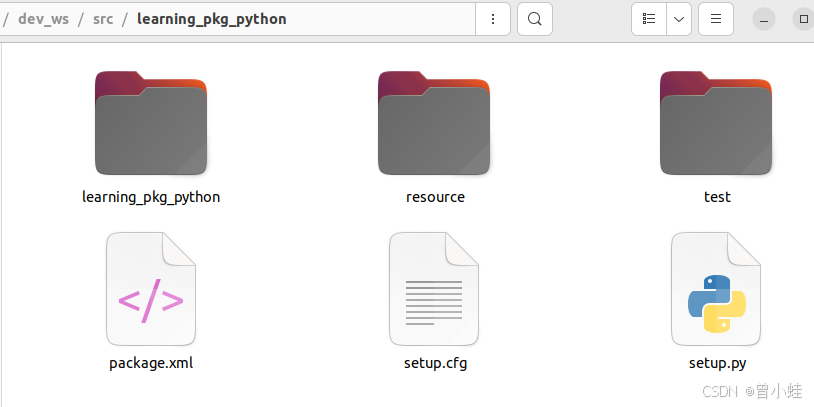This screenshot has width=814, height=407.
Task: Open the learning_pkg_python folder icon
Action: tap(151, 123)
